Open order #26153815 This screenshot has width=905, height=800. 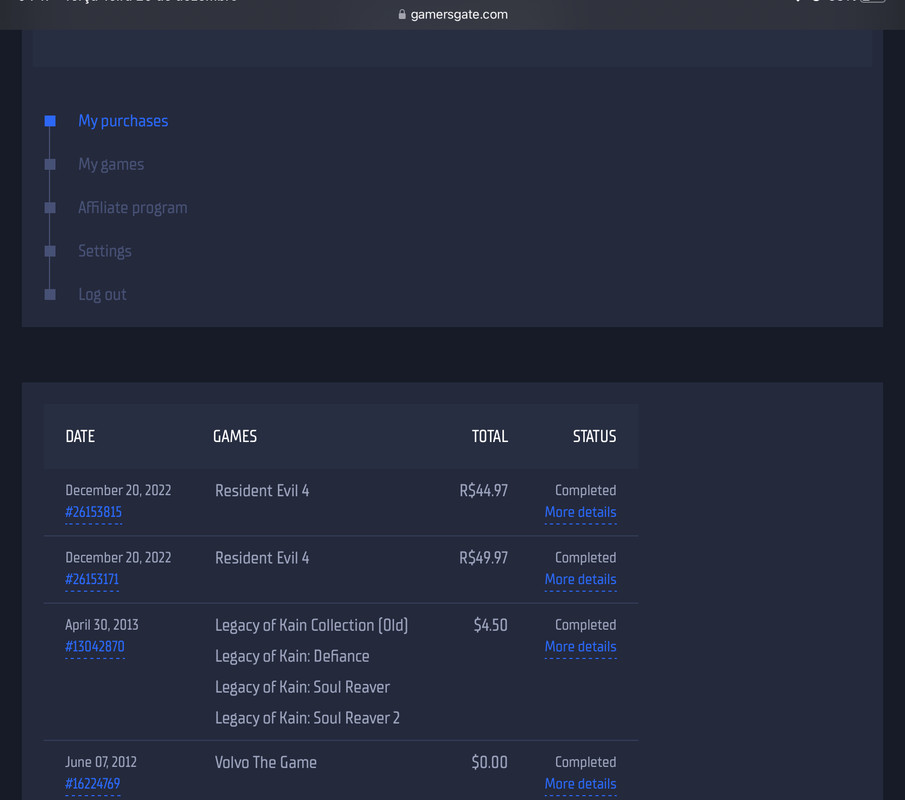94,512
